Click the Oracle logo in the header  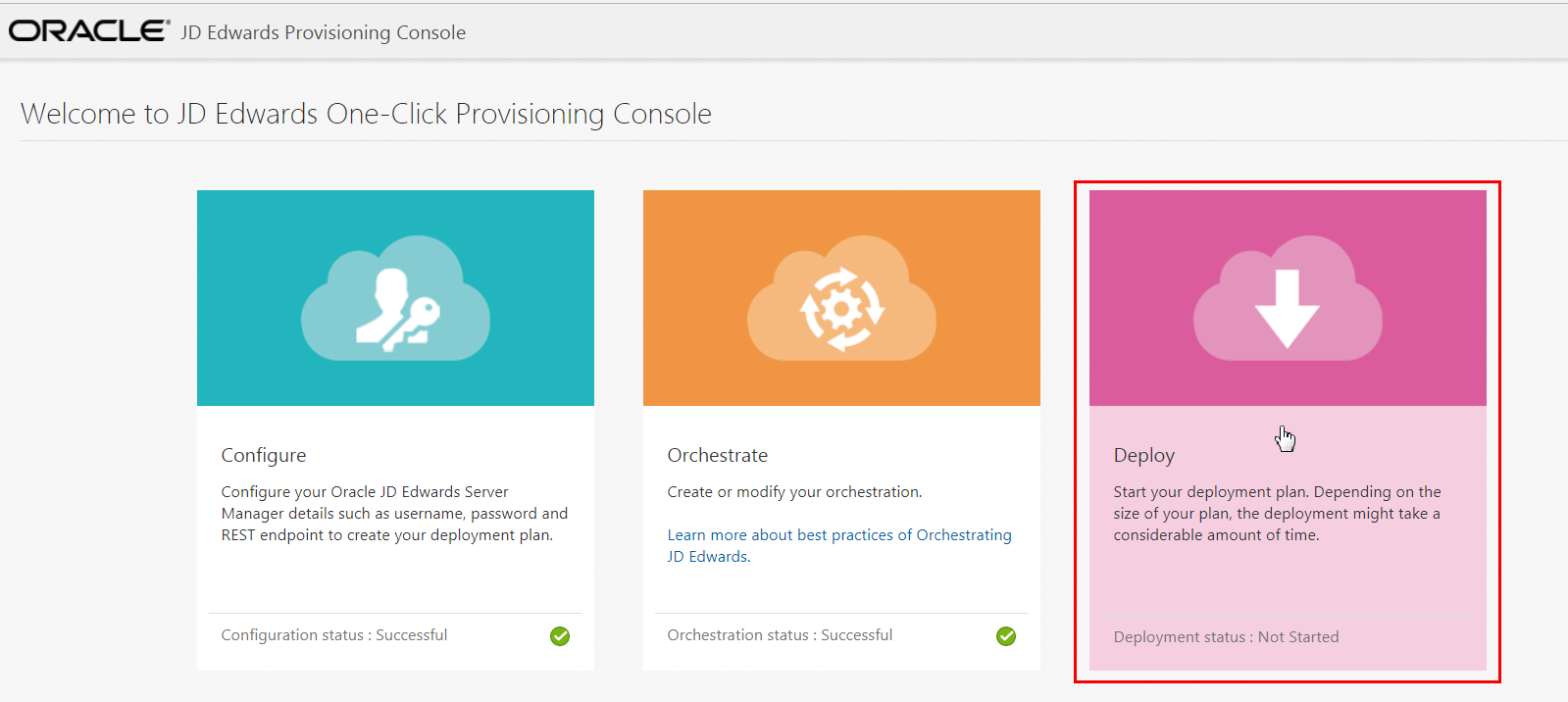coord(88,31)
